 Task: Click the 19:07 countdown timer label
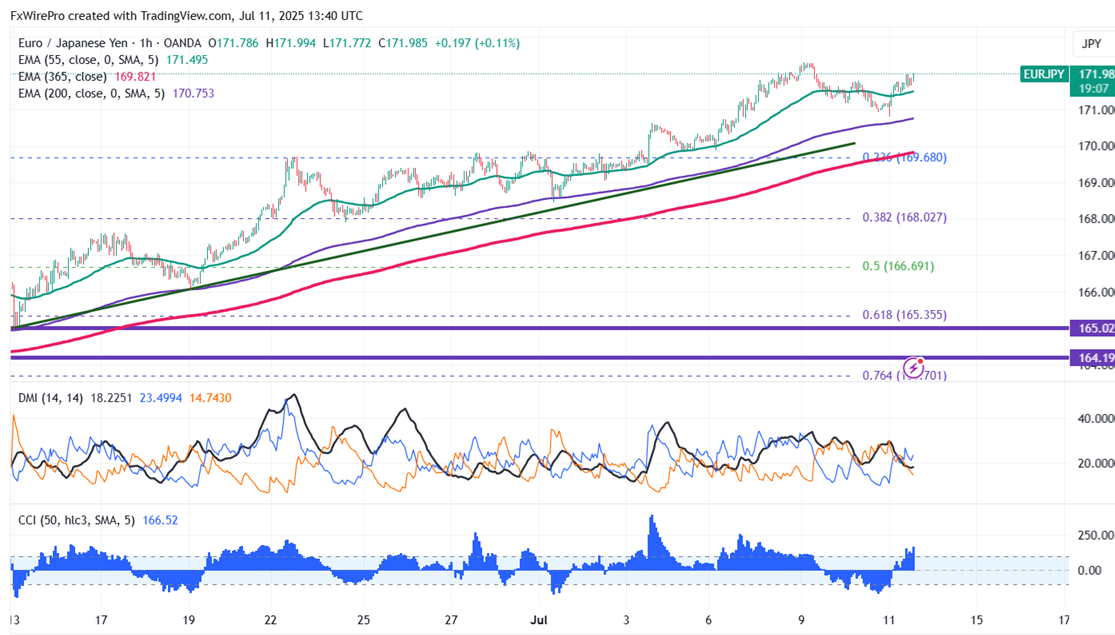[1093, 89]
